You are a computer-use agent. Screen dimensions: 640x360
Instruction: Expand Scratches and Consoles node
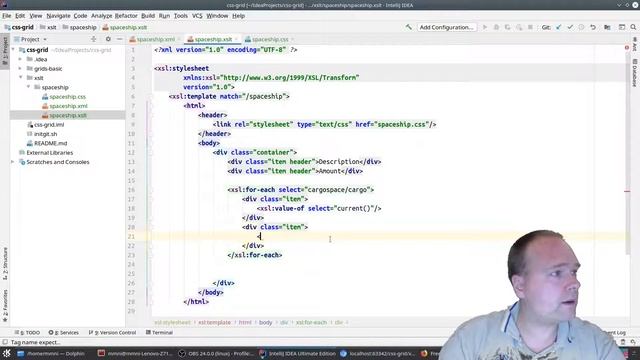[13, 162]
